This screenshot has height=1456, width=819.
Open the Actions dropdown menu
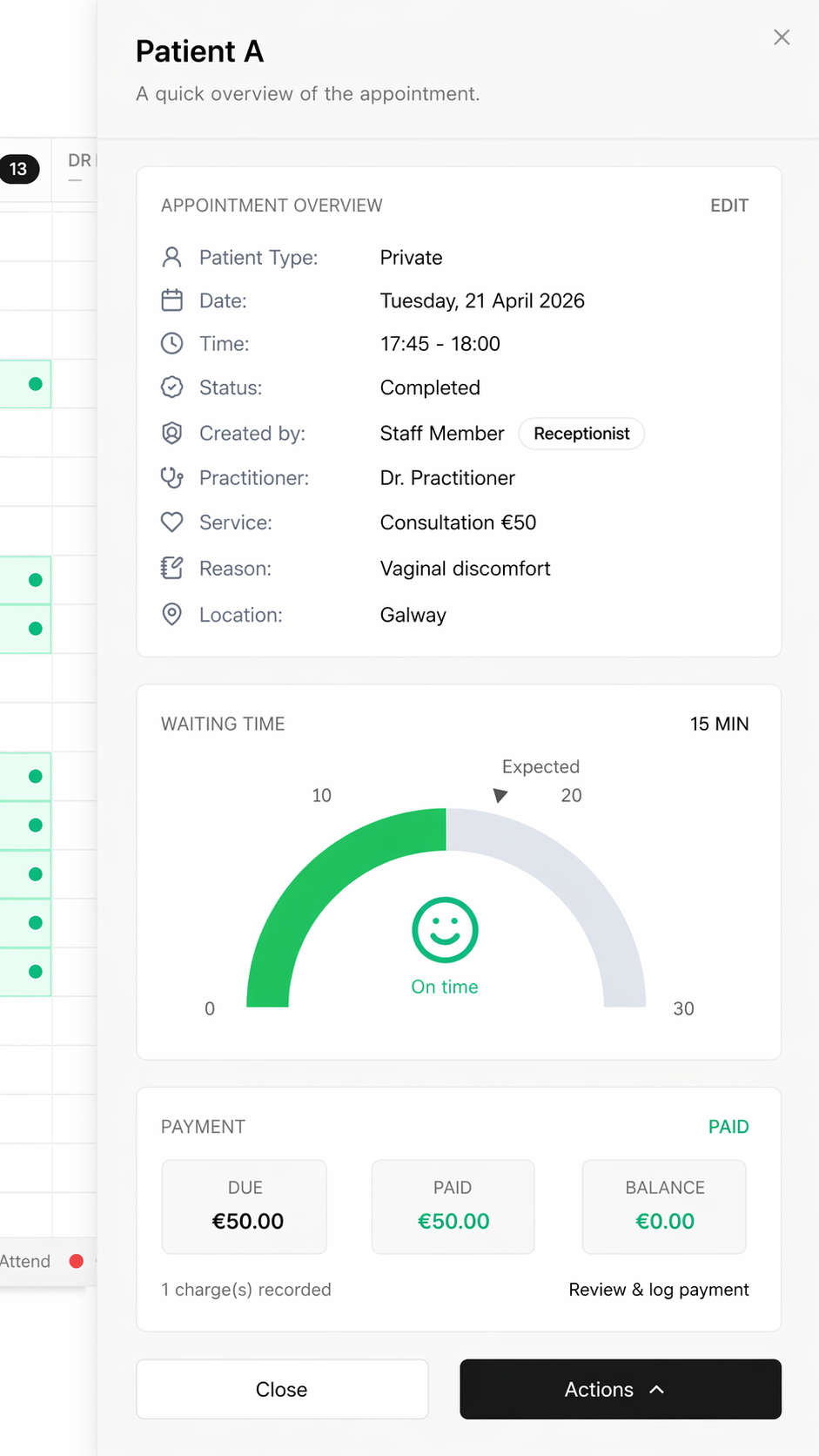tap(620, 1389)
